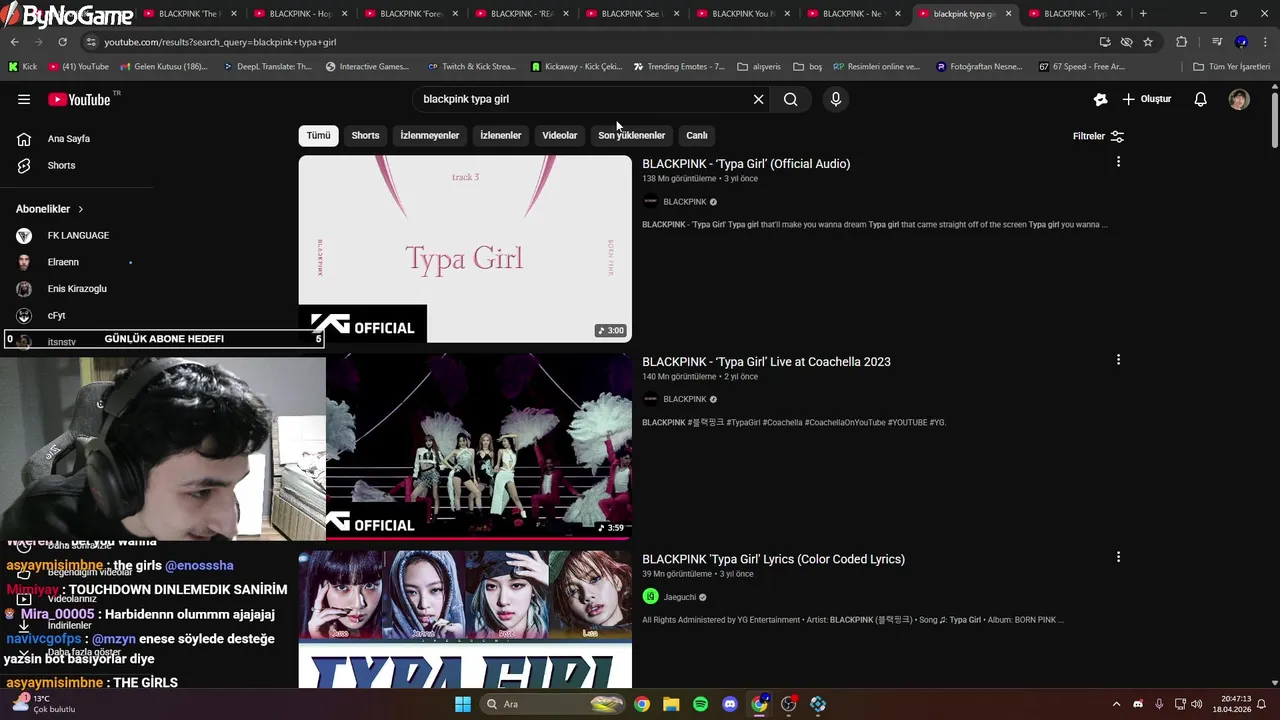Open the Oluştur create button
This screenshot has width=1280, height=720.
[1146, 99]
